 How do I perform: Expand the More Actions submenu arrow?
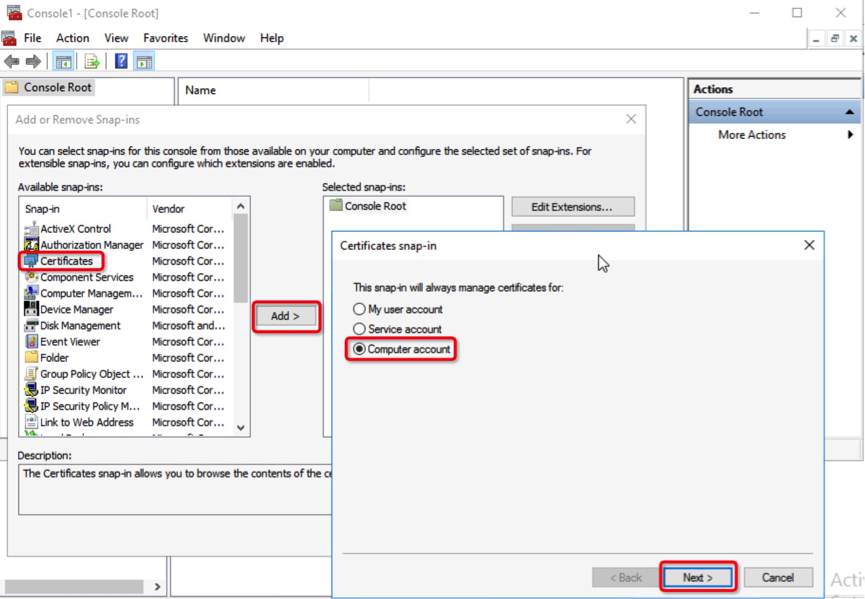(x=850, y=135)
